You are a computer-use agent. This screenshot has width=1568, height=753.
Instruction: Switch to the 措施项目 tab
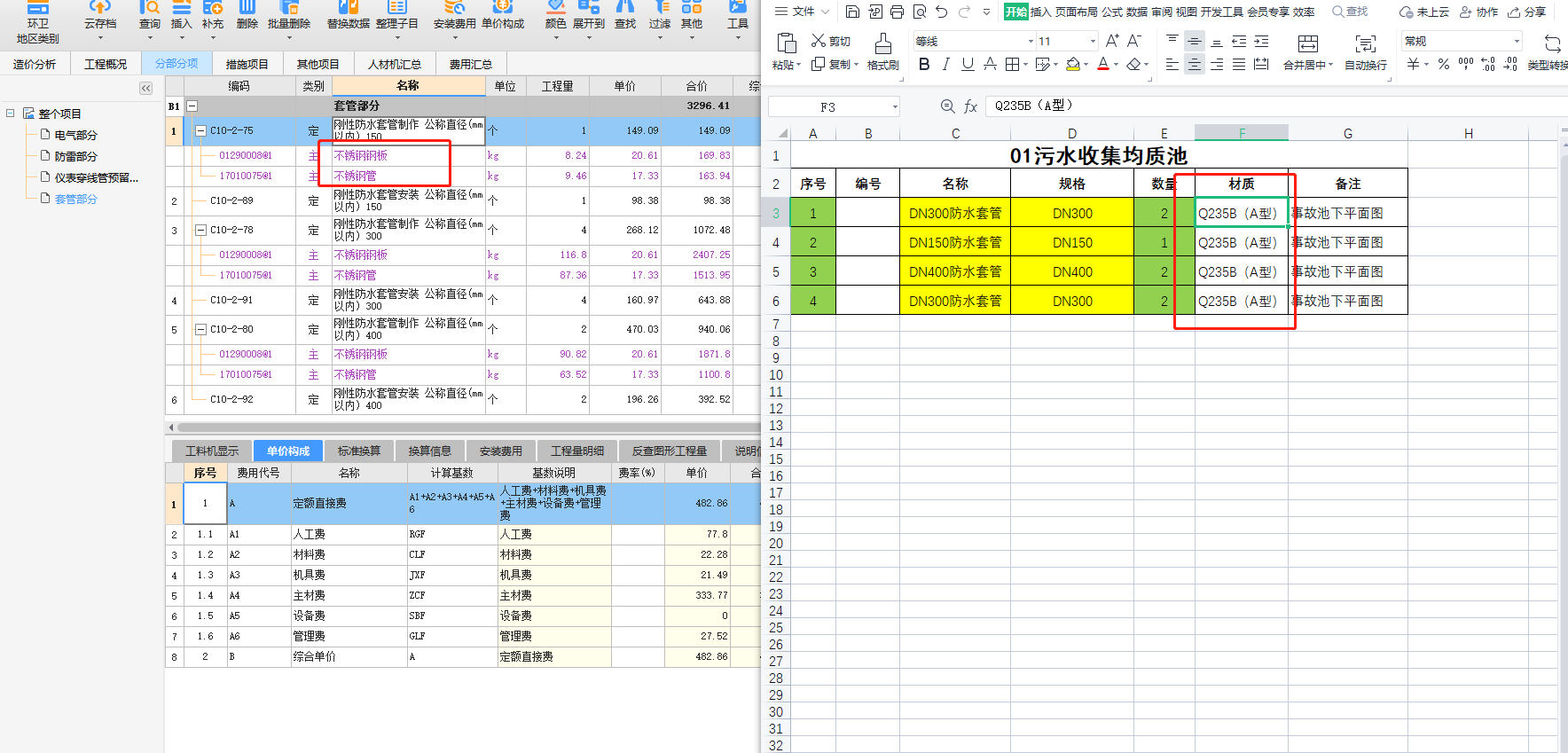[247, 64]
